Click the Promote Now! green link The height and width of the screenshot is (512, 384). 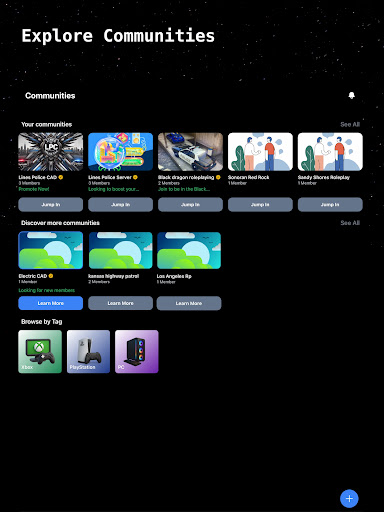click(34, 189)
